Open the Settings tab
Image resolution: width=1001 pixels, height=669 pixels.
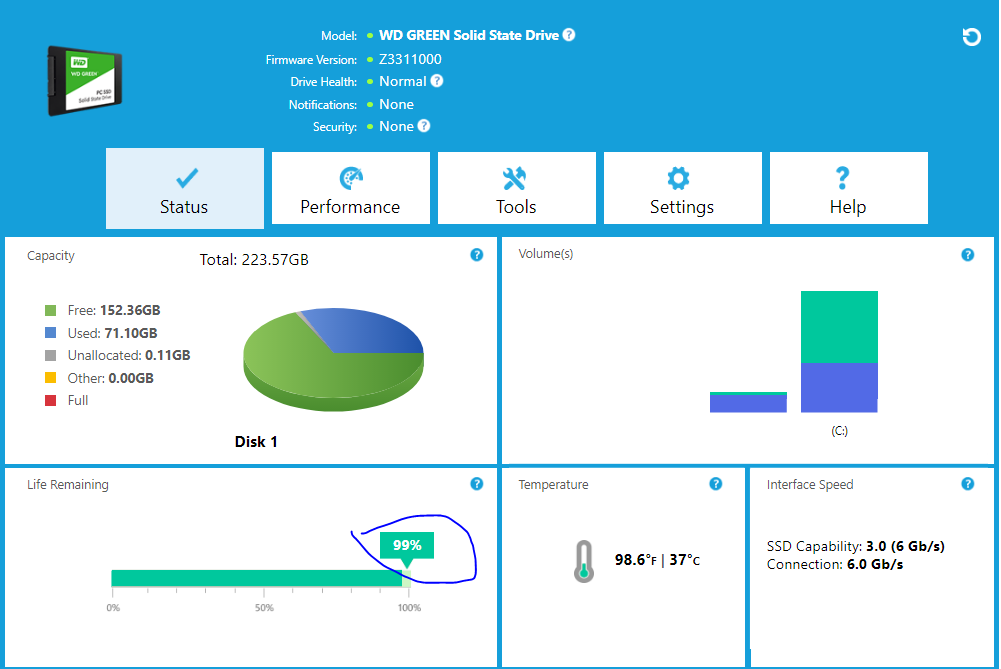682,188
